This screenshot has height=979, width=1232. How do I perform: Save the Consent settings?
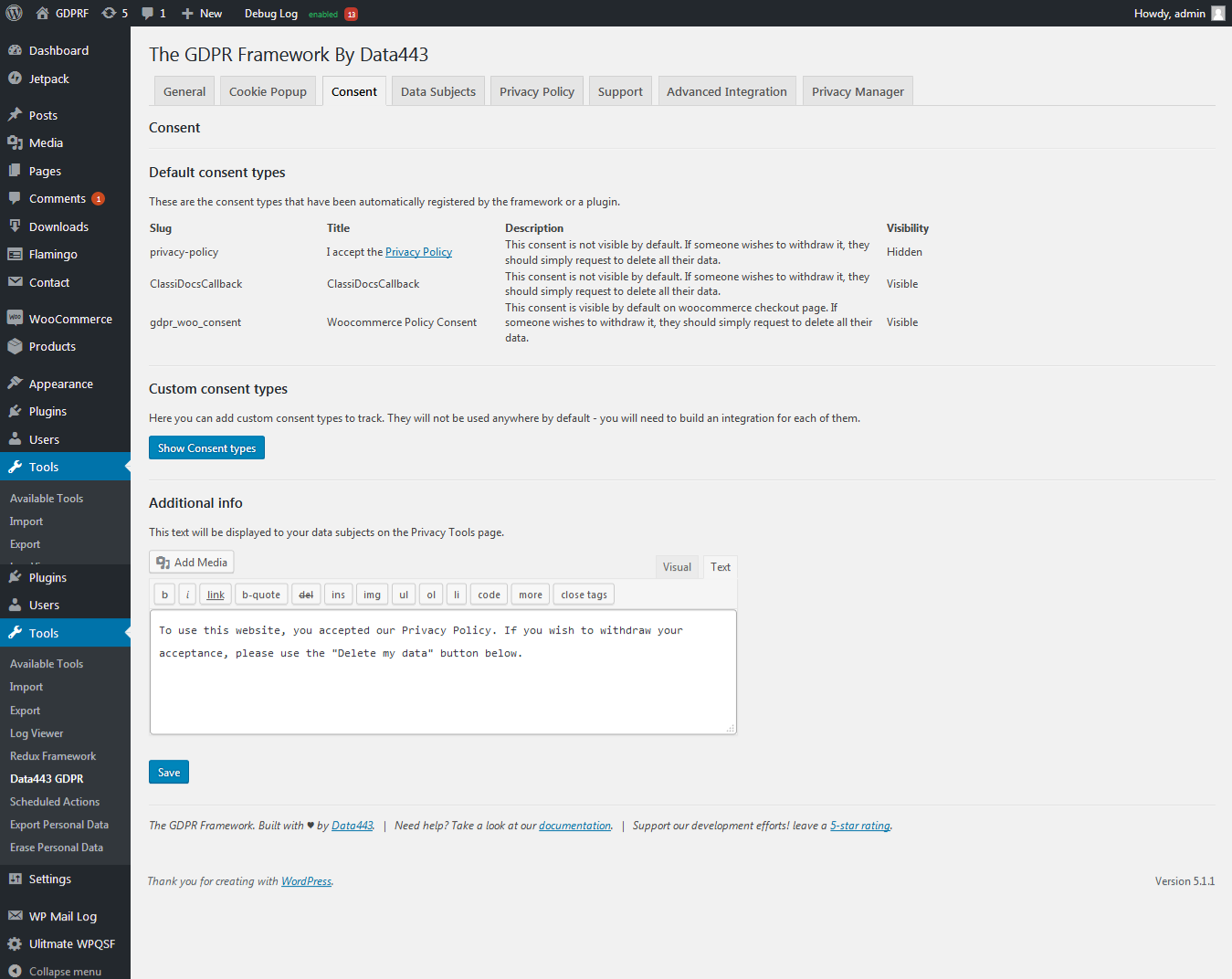(x=168, y=772)
